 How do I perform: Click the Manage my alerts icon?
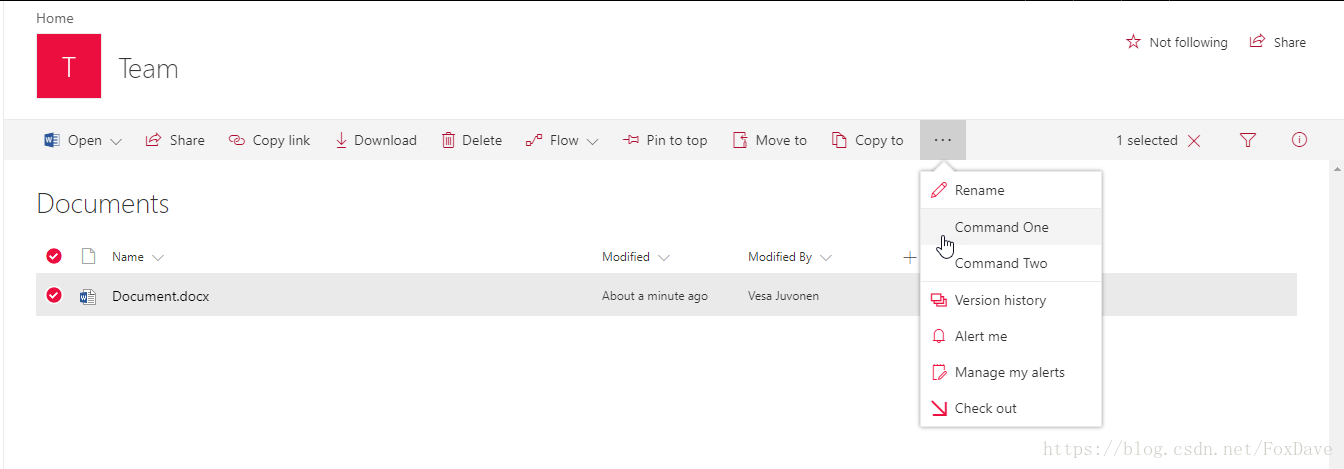pos(938,372)
